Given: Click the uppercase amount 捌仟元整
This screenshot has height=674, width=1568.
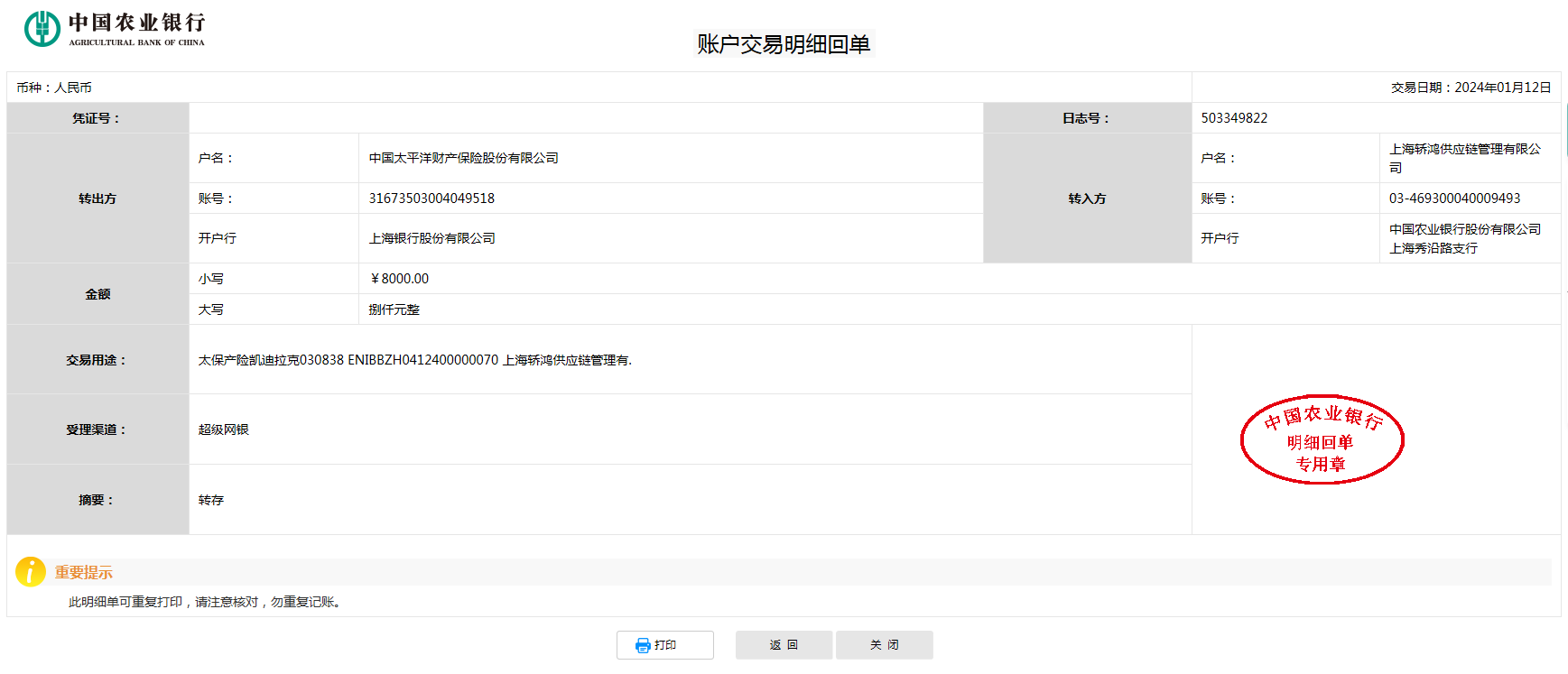Looking at the screenshot, I should 394,309.
